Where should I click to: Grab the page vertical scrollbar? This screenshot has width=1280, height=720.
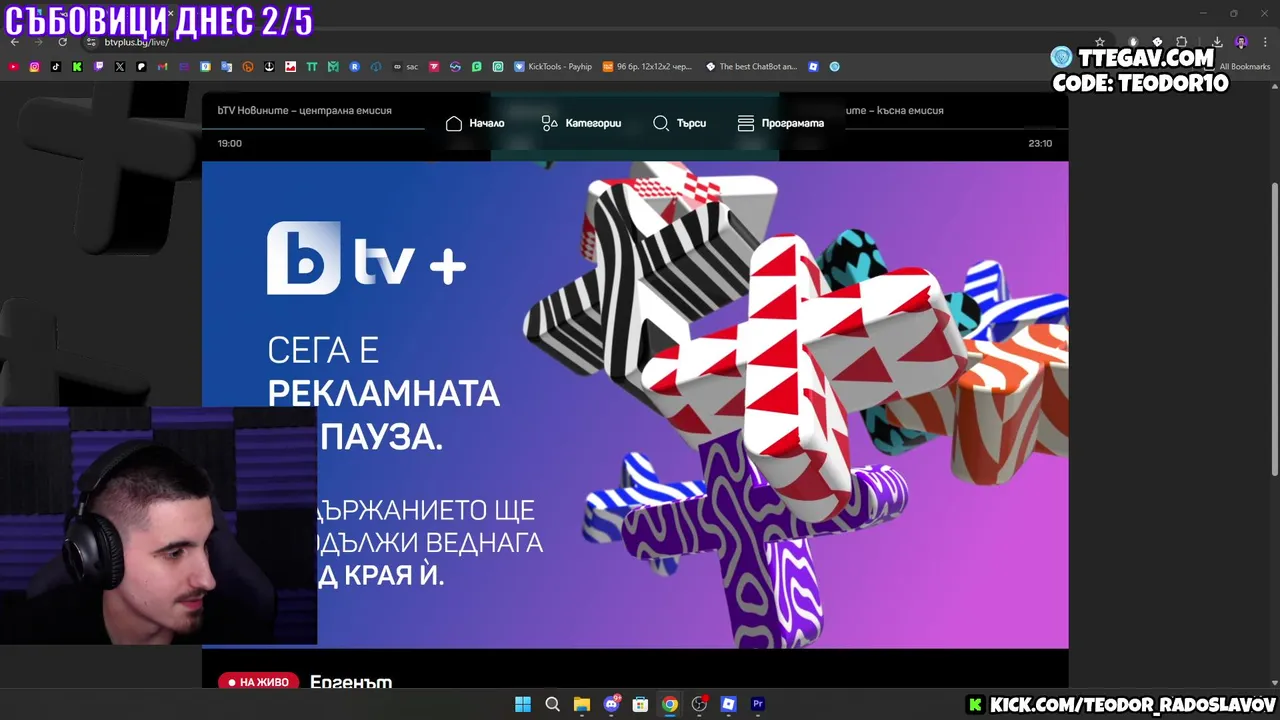click(1274, 330)
